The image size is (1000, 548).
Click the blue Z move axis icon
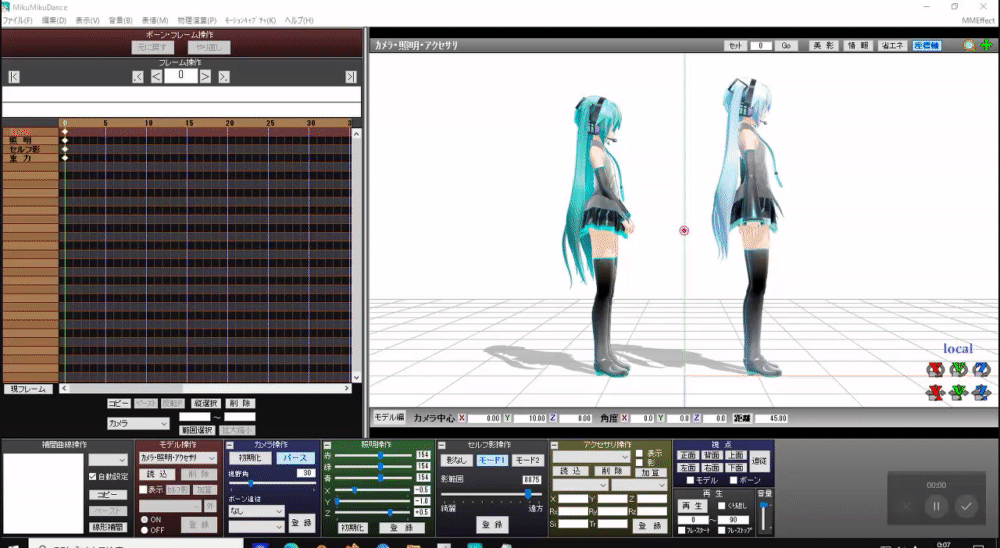(x=982, y=392)
